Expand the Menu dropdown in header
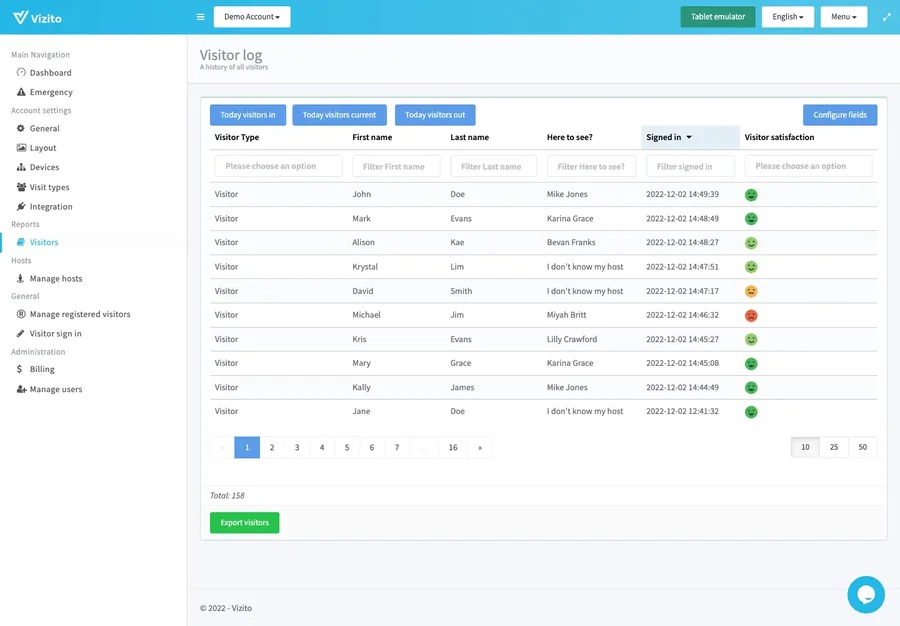This screenshot has height=626, width=900. point(843,17)
